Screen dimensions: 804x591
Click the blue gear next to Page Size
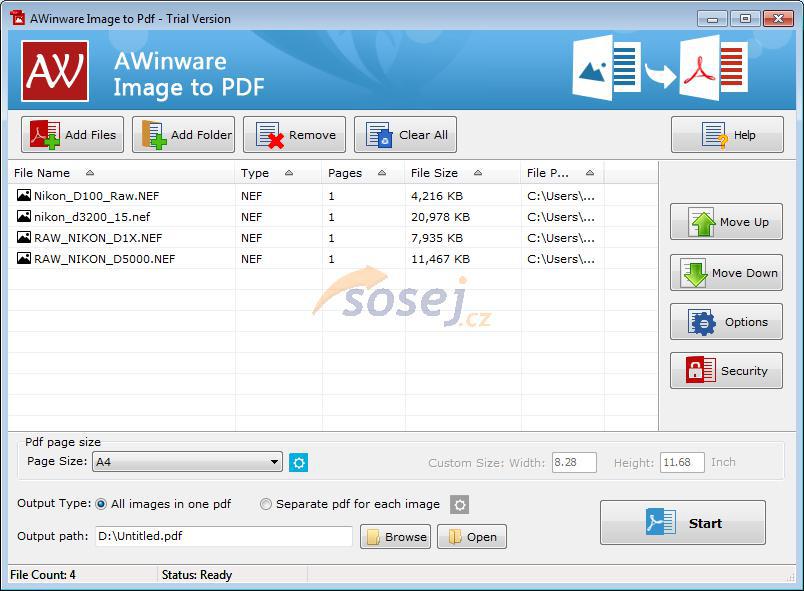(x=298, y=462)
